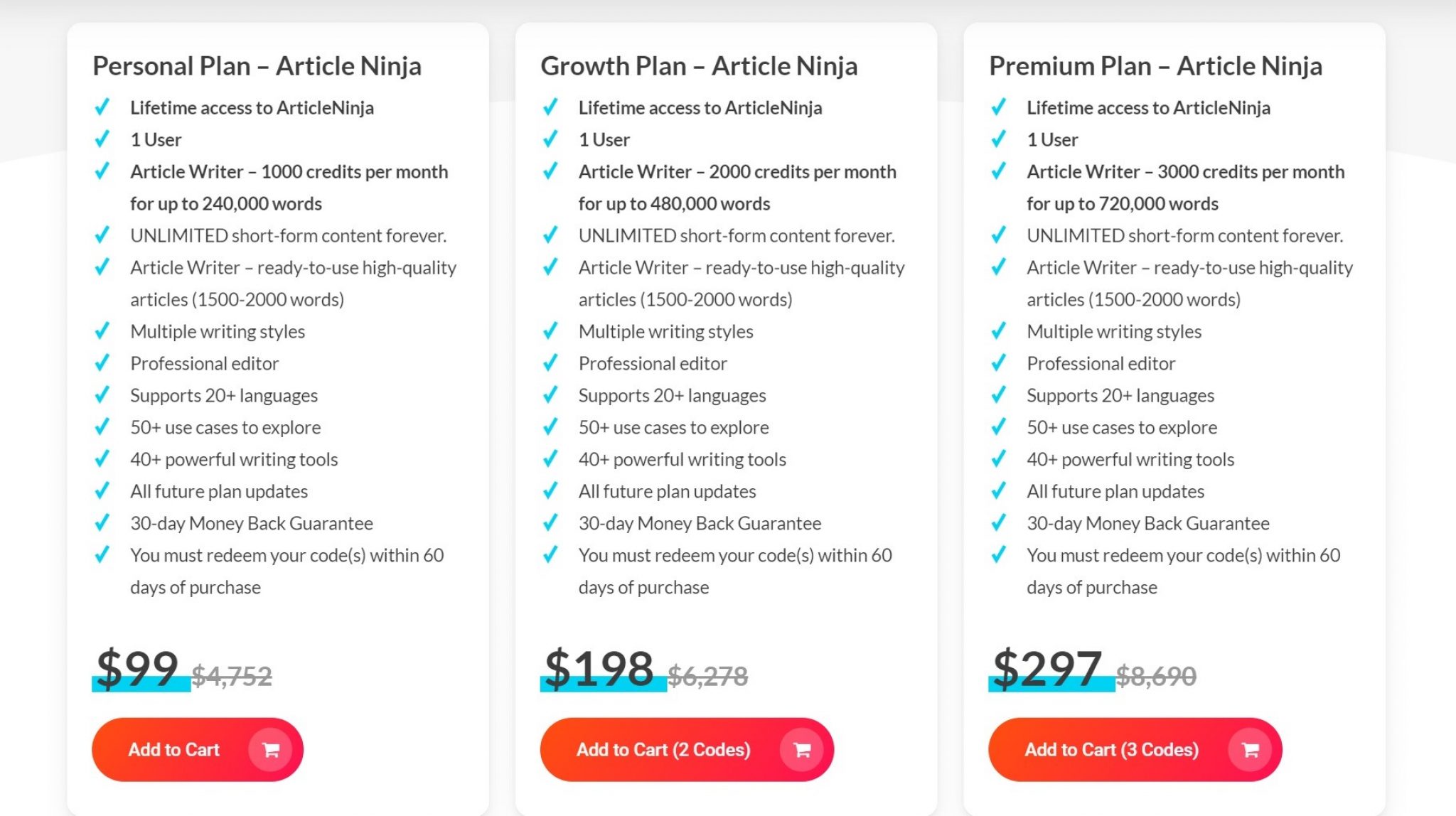Image resolution: width=1456 pixels, height=816 pixels.
Task: Click checkmark by Personal Lifetime access to ArticleNinja
Action: coord(102,107)
